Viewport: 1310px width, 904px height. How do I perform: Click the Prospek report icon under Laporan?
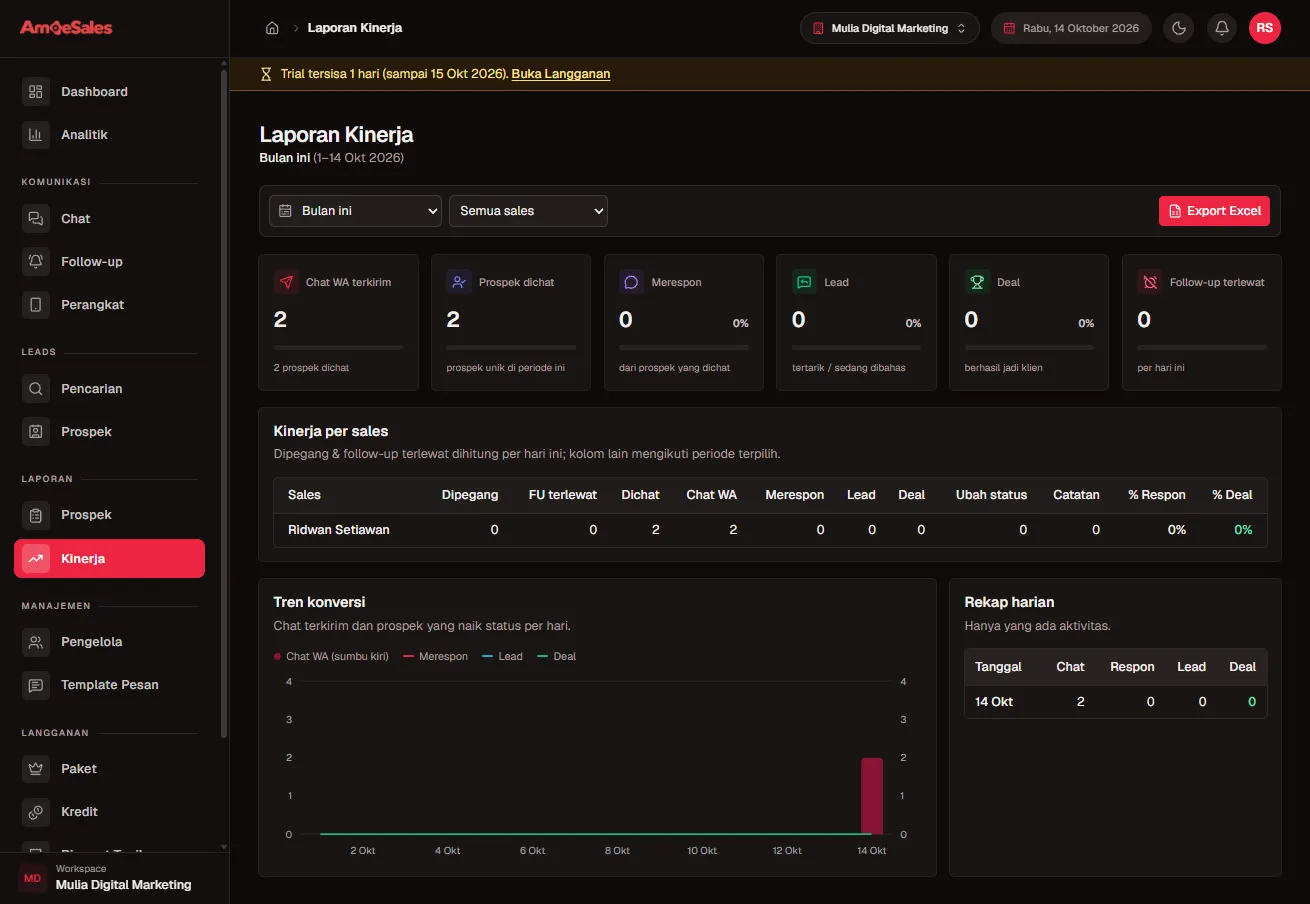pos(36,515)
